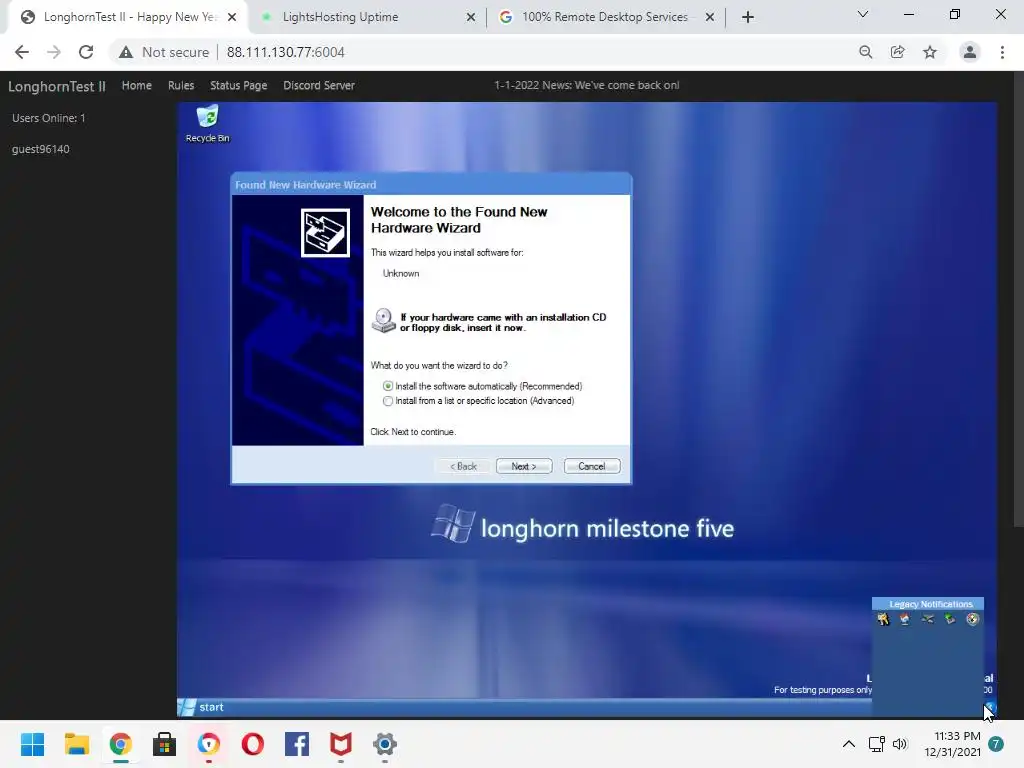
Task: Open the tab search dropdown chevron
Action: tap(863, 14)
